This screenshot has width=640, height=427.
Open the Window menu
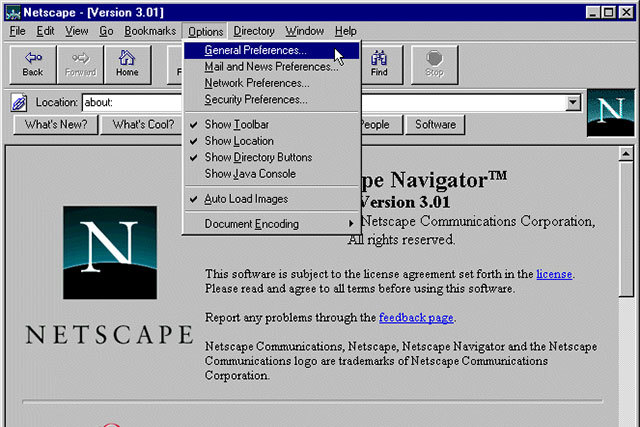(x=304, y=31)
